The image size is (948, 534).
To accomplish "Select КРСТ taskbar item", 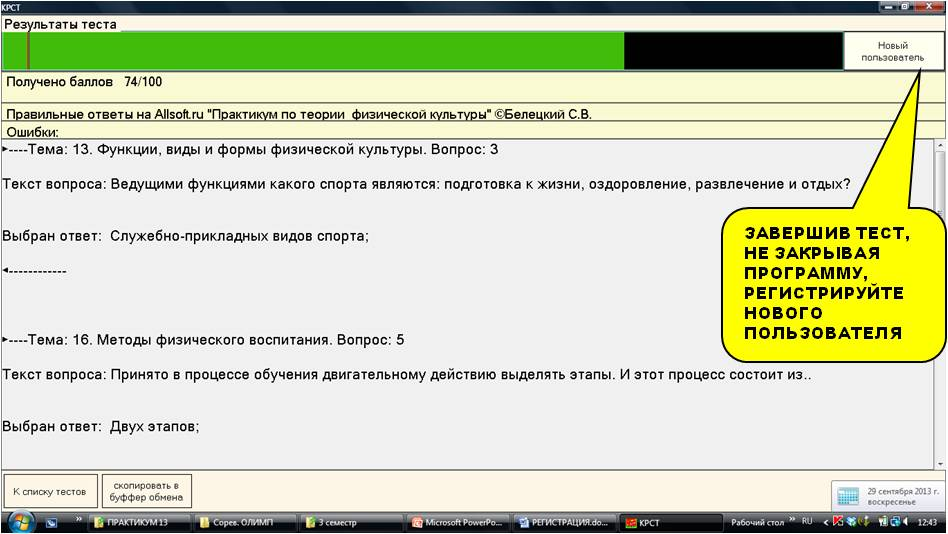I will point(672,523).
